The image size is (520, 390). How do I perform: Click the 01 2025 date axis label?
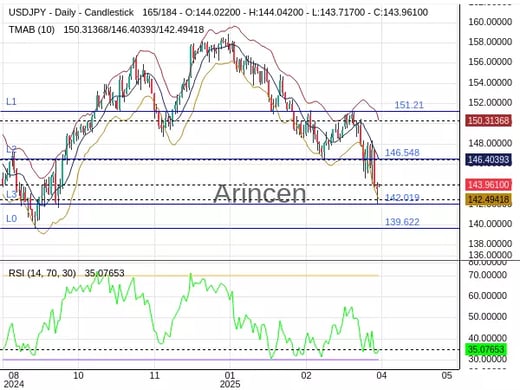[x=230, y=380]
